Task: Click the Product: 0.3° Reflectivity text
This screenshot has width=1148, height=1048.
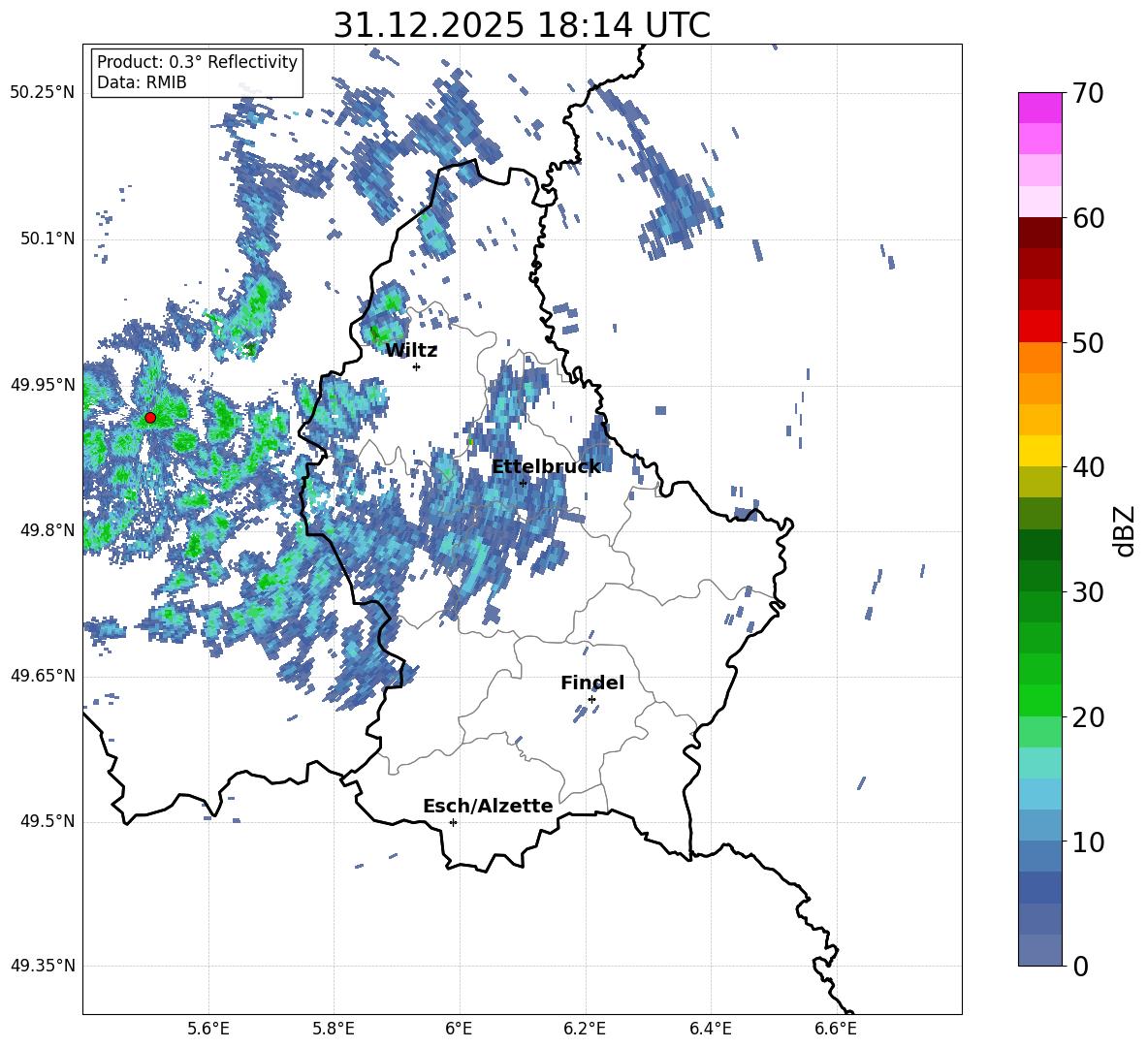Action: (x=197, y=62)
